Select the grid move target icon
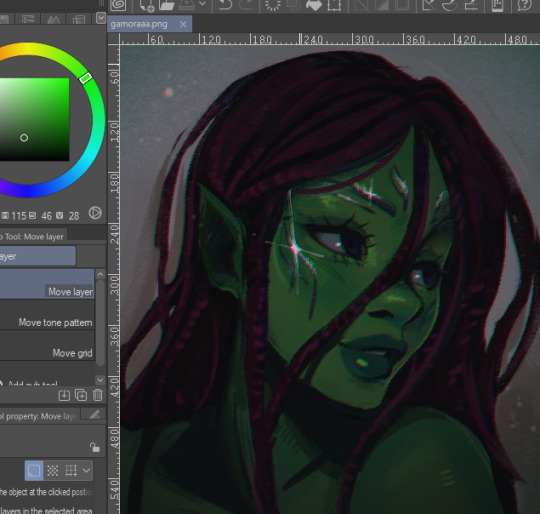 (71, 471)
